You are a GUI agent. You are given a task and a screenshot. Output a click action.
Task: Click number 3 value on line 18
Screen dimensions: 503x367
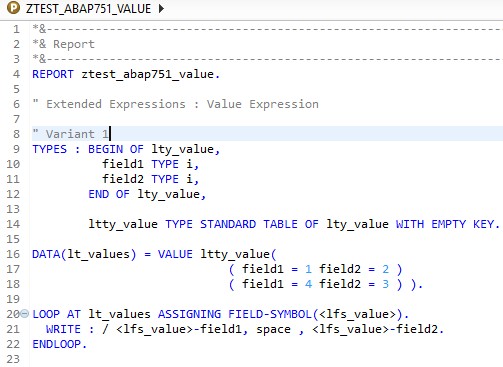pyautogui.click(x=386, y=284)
